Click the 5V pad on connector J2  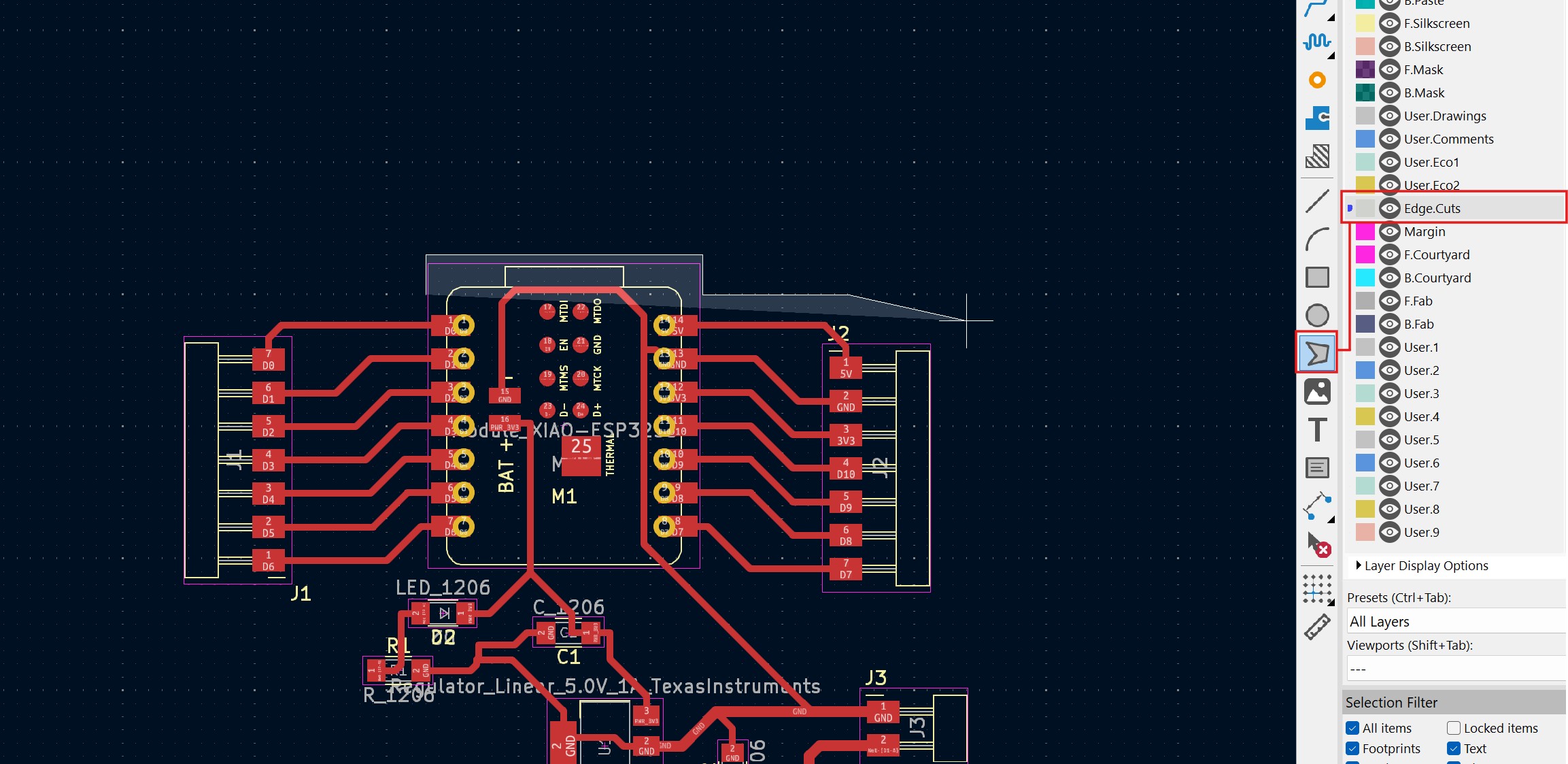coord(846,368)
